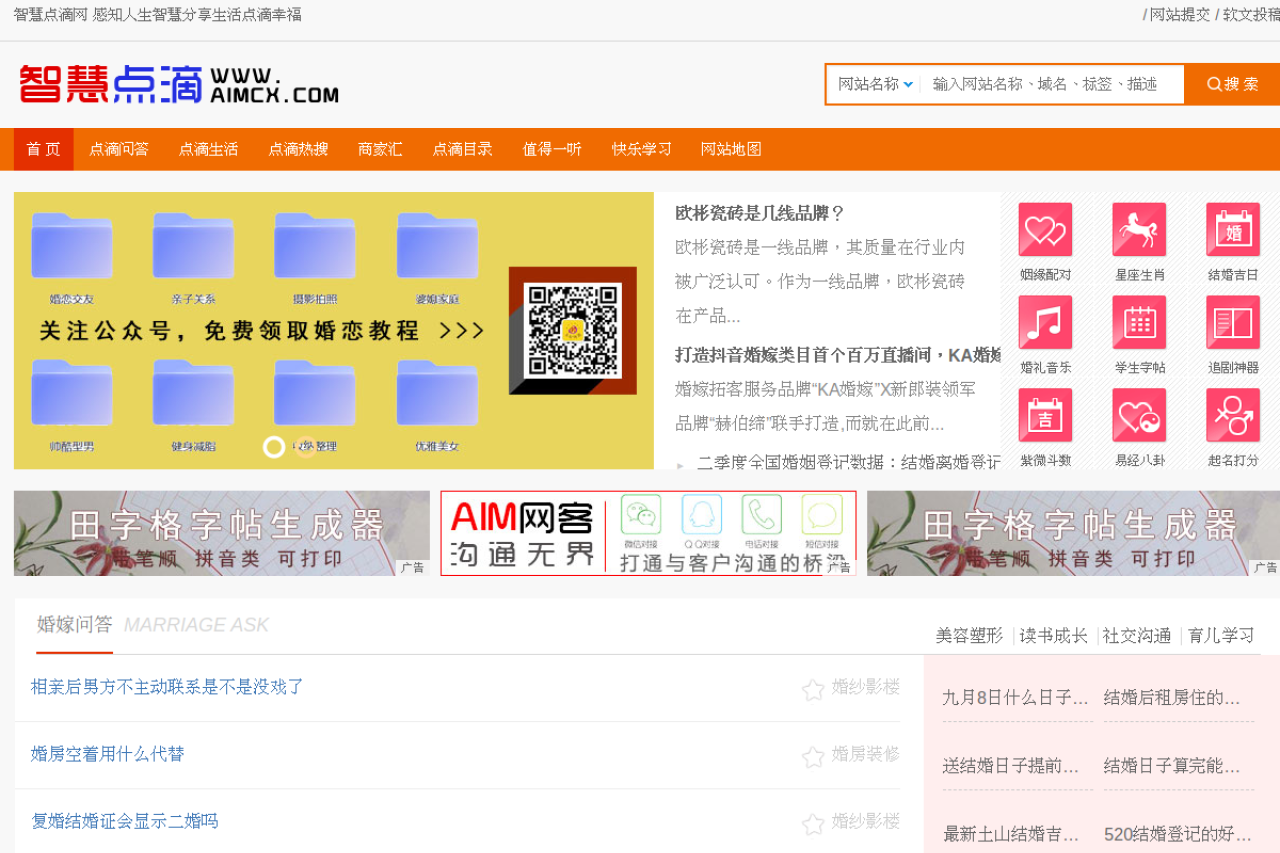The height and width of the screenshot is (853, 1280).
Task: Click the star icon beside 婚房装修
Action: 813,756
